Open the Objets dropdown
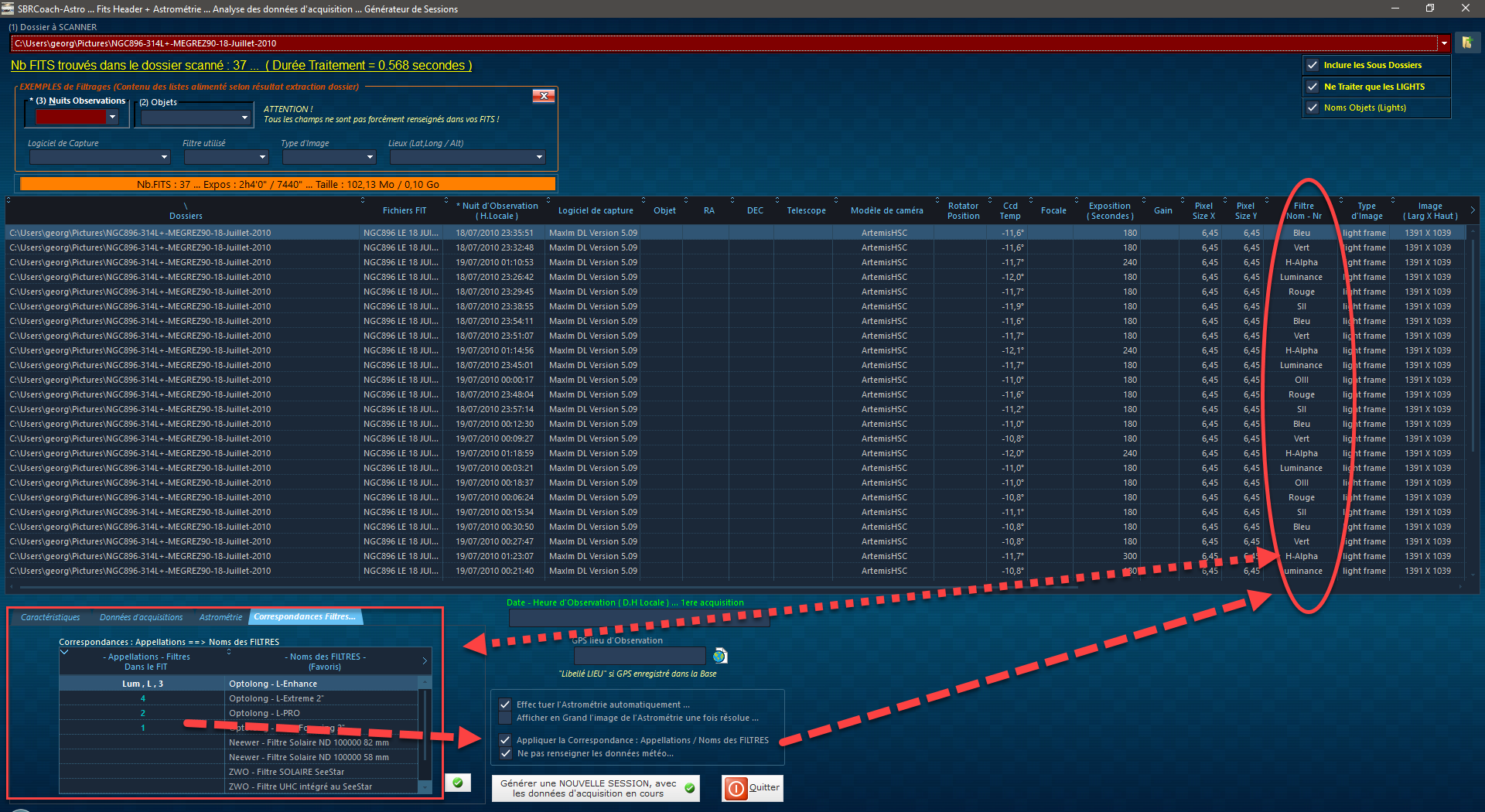 point(244,118)
